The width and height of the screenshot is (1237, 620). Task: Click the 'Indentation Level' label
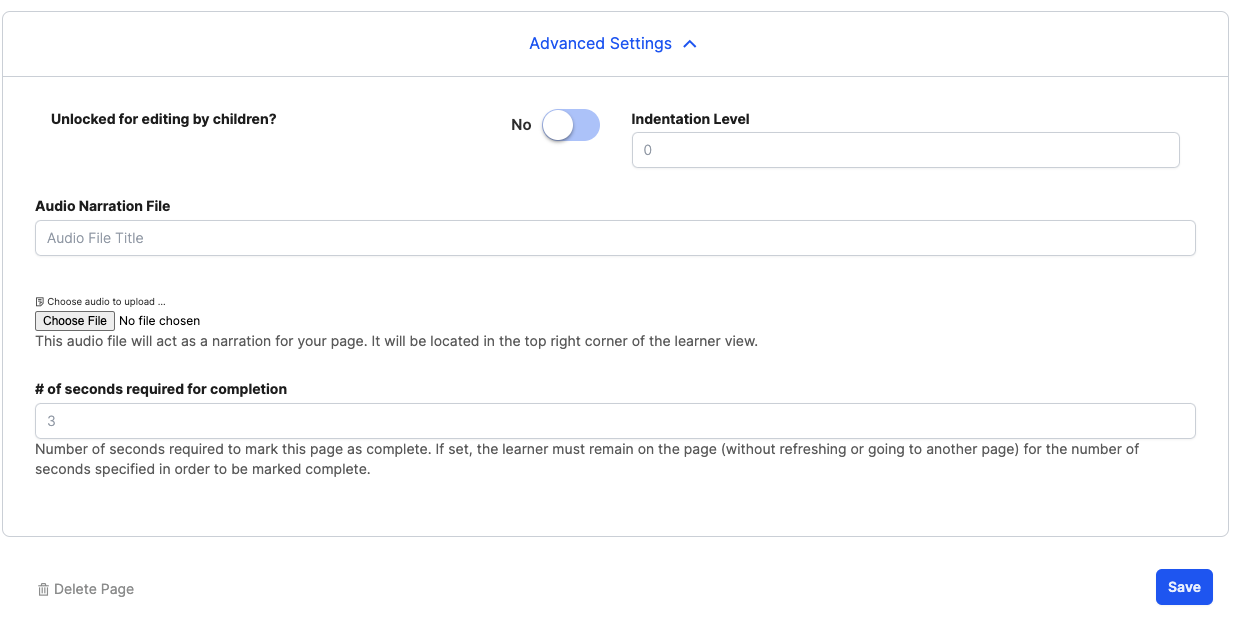point(691,119)
